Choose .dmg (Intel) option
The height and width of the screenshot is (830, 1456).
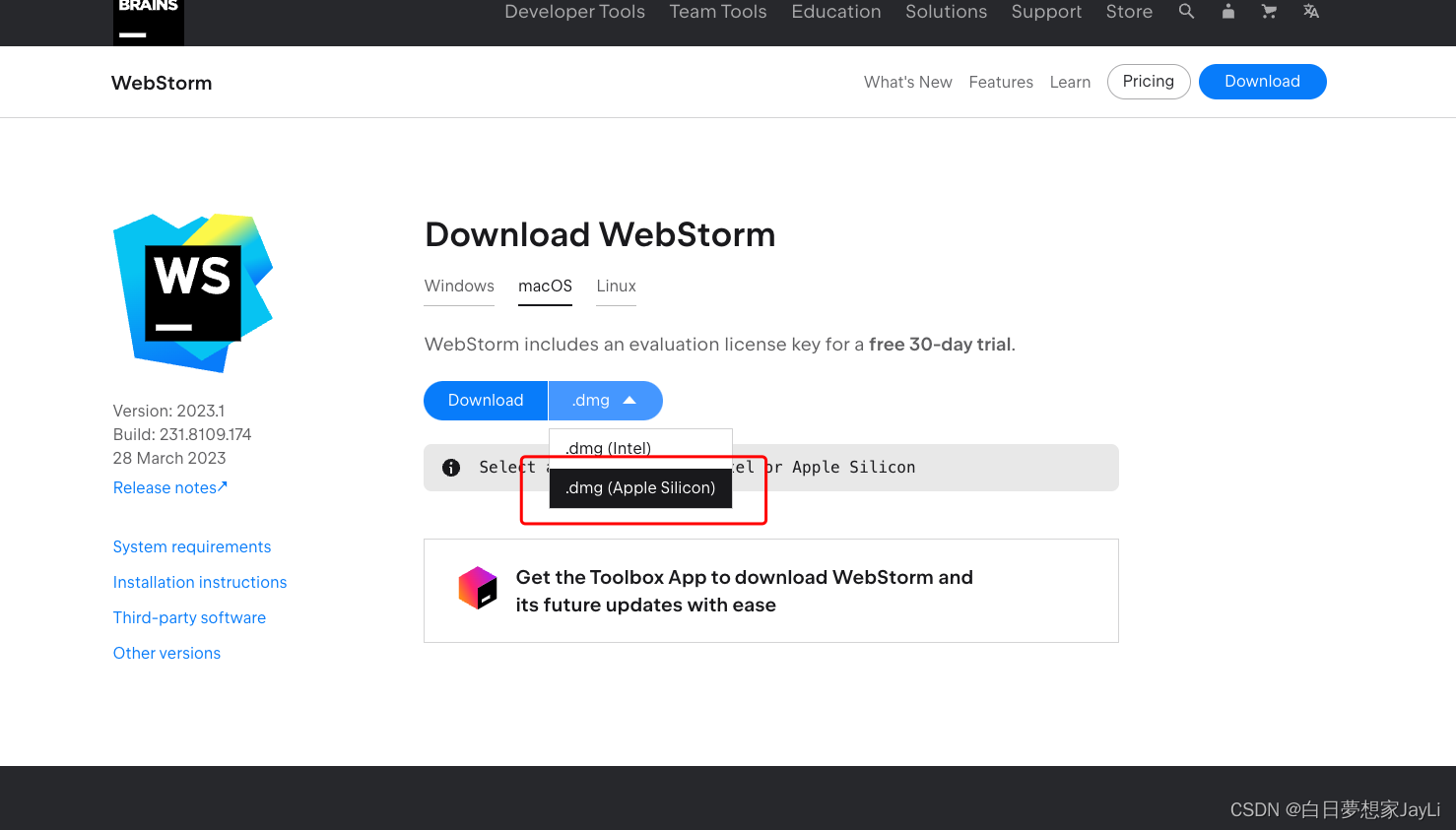640,447
